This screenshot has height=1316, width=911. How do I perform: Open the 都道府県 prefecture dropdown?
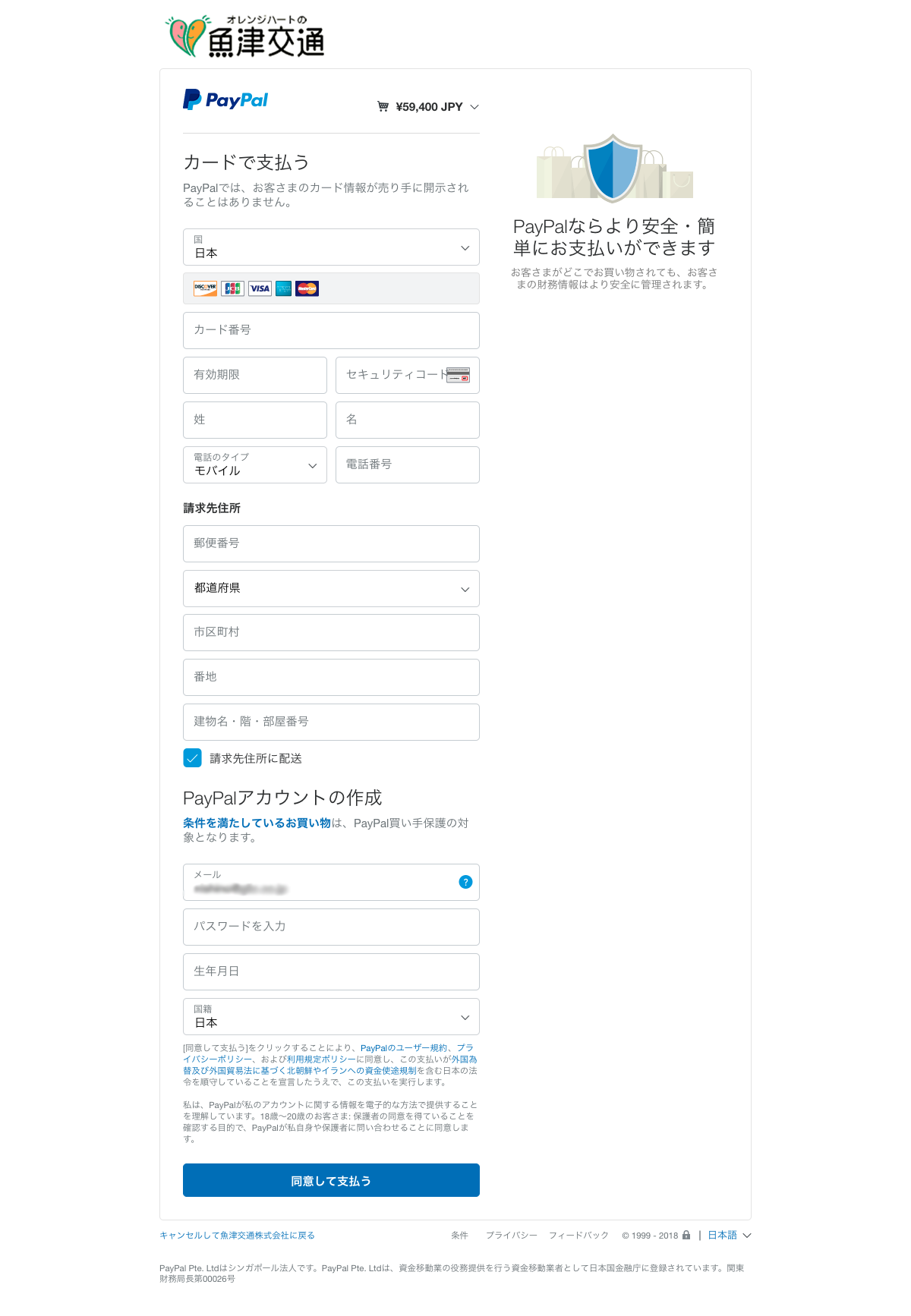(331, 588)
